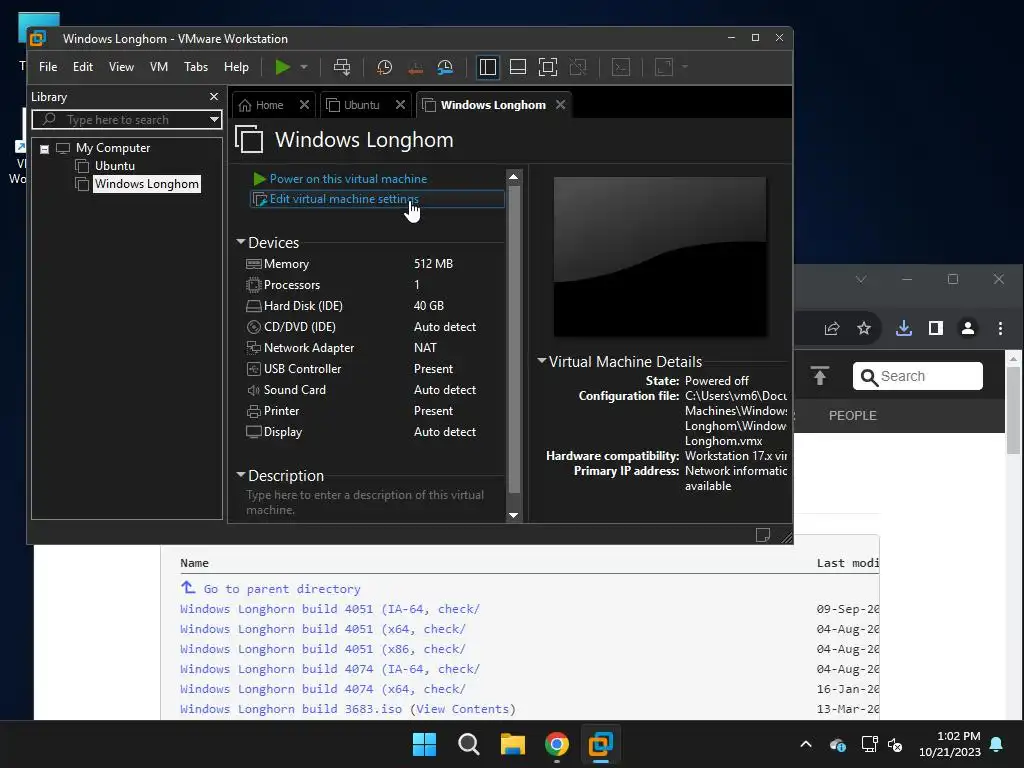Open File Explorer from the taskbar
1024x768 pixels.
click(x=513, y=744)
